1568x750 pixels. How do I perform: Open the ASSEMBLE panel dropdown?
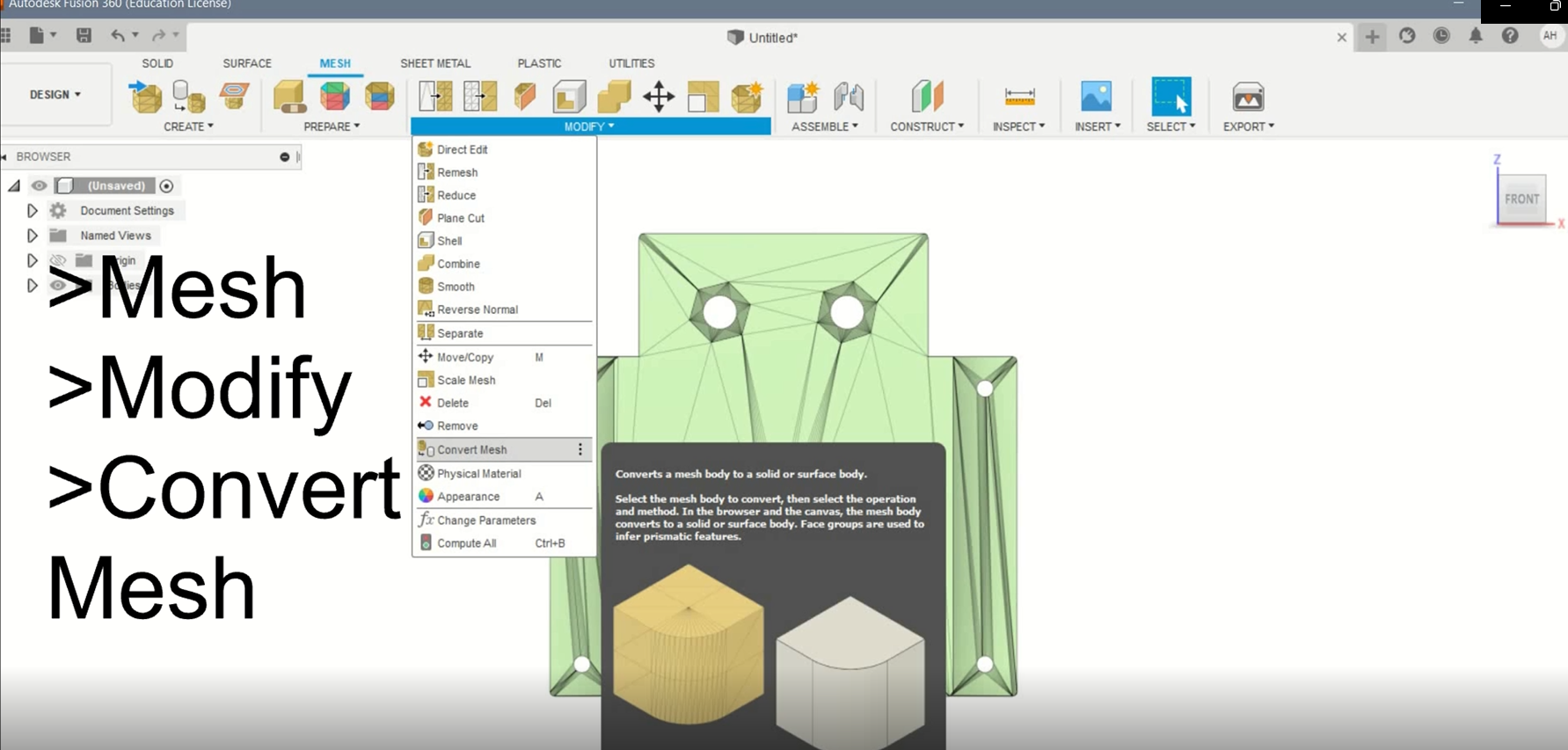point(825,127)
